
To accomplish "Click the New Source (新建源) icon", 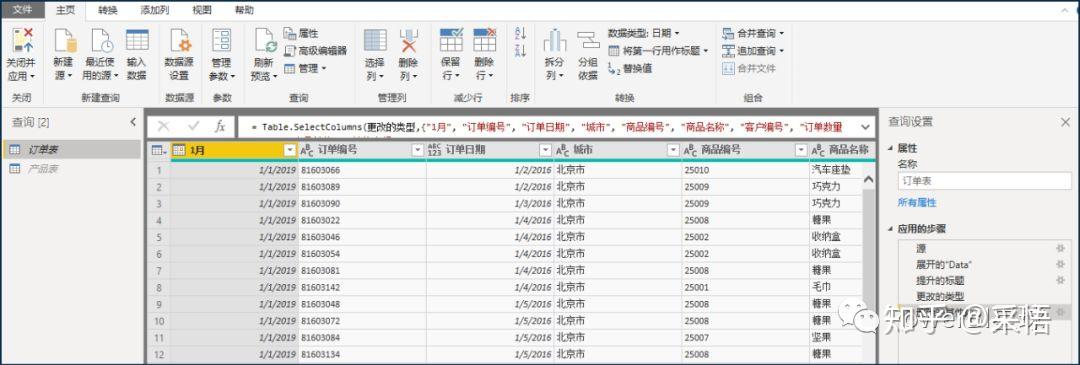I will pyautogui.click(x=65, y=41).
